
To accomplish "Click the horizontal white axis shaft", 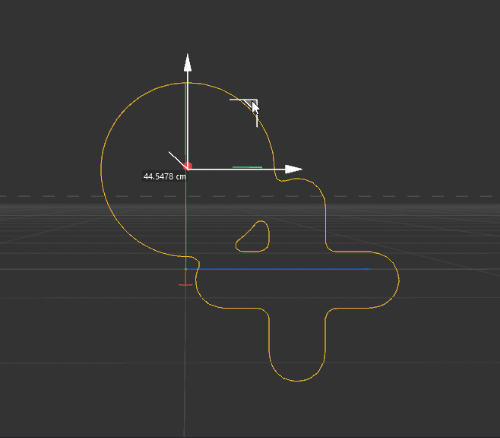I will pos(238,170).
